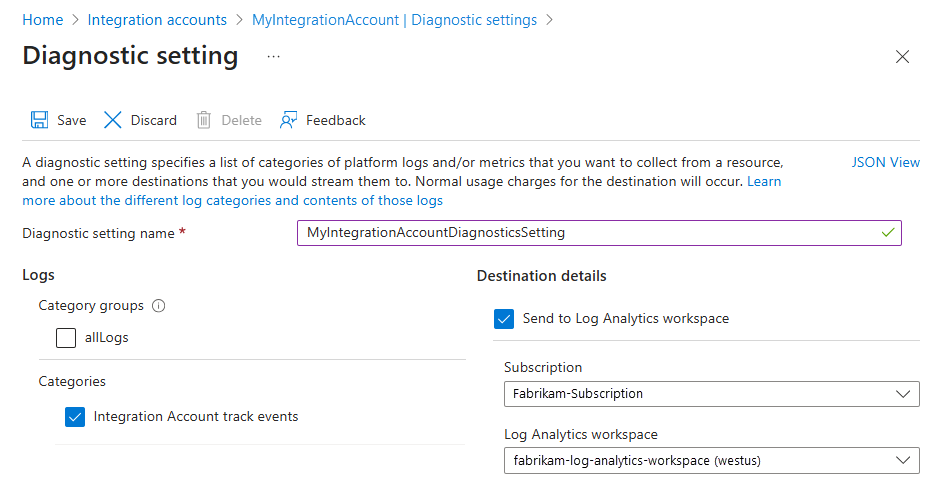Enable the allLogs checkbox
The height and width of the screenshot is (494, 942).
click(x=66, y=338)
